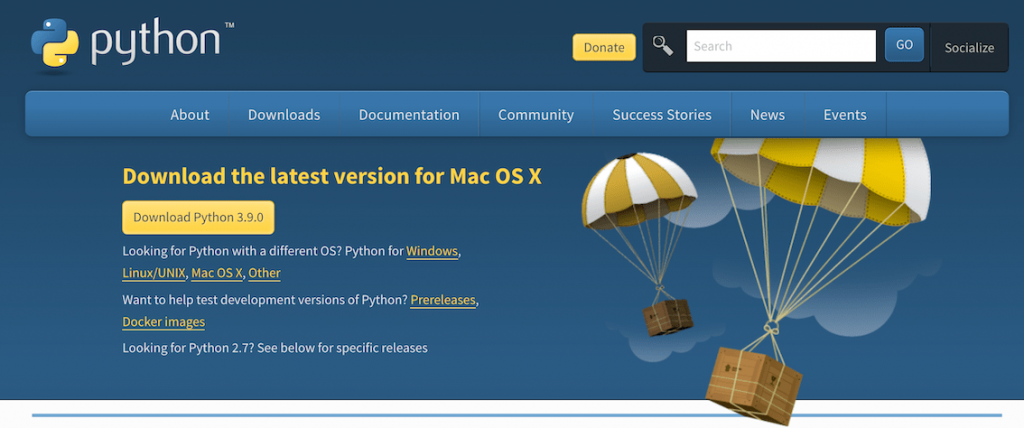The width and height of the screenshot is (1024, 428).
Task: Open the Documentation menu
Action: [x=409, y=115]
